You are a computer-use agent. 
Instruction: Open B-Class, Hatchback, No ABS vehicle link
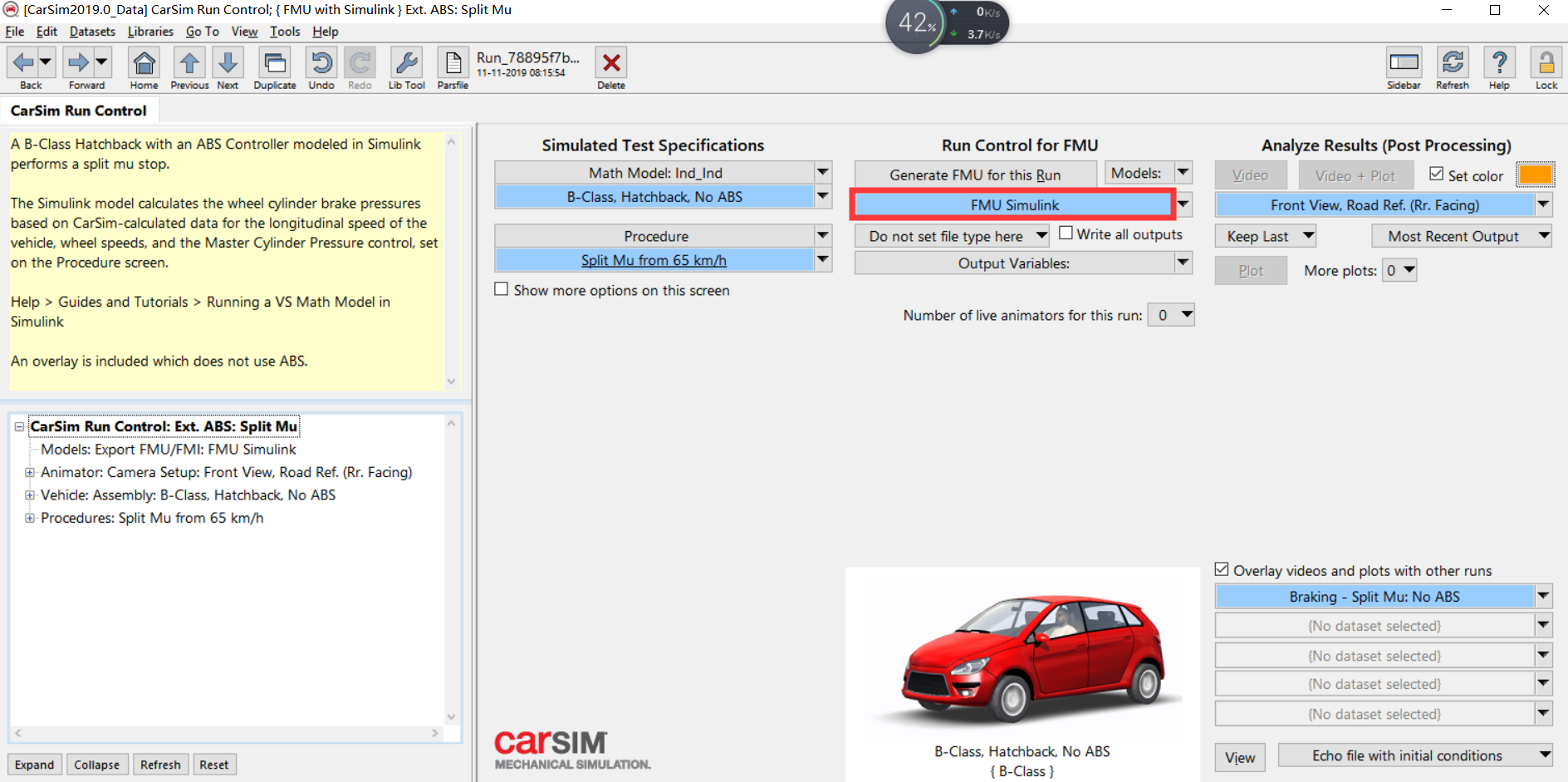click(x=654, y=197)
